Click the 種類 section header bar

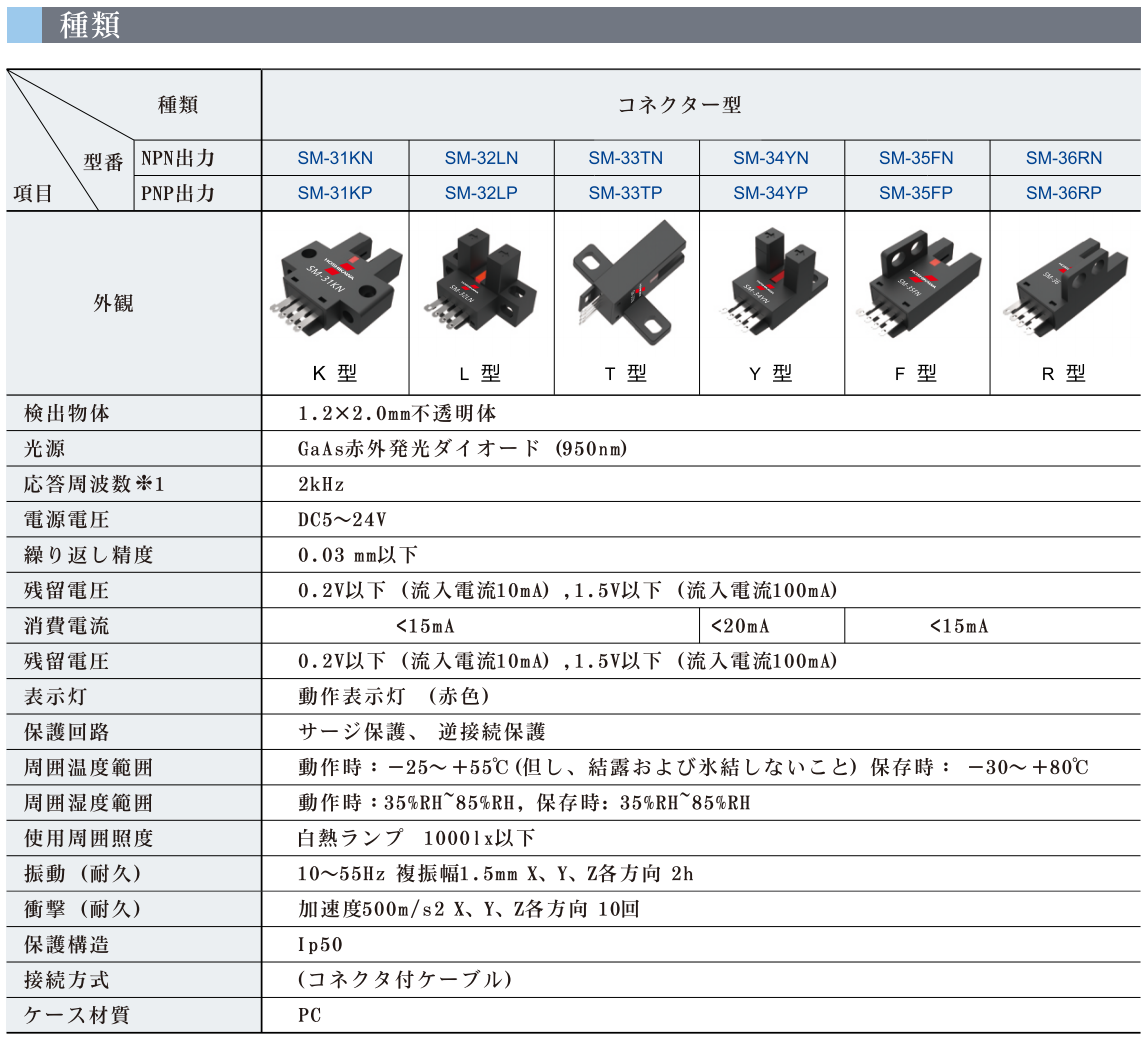[571, 26]
